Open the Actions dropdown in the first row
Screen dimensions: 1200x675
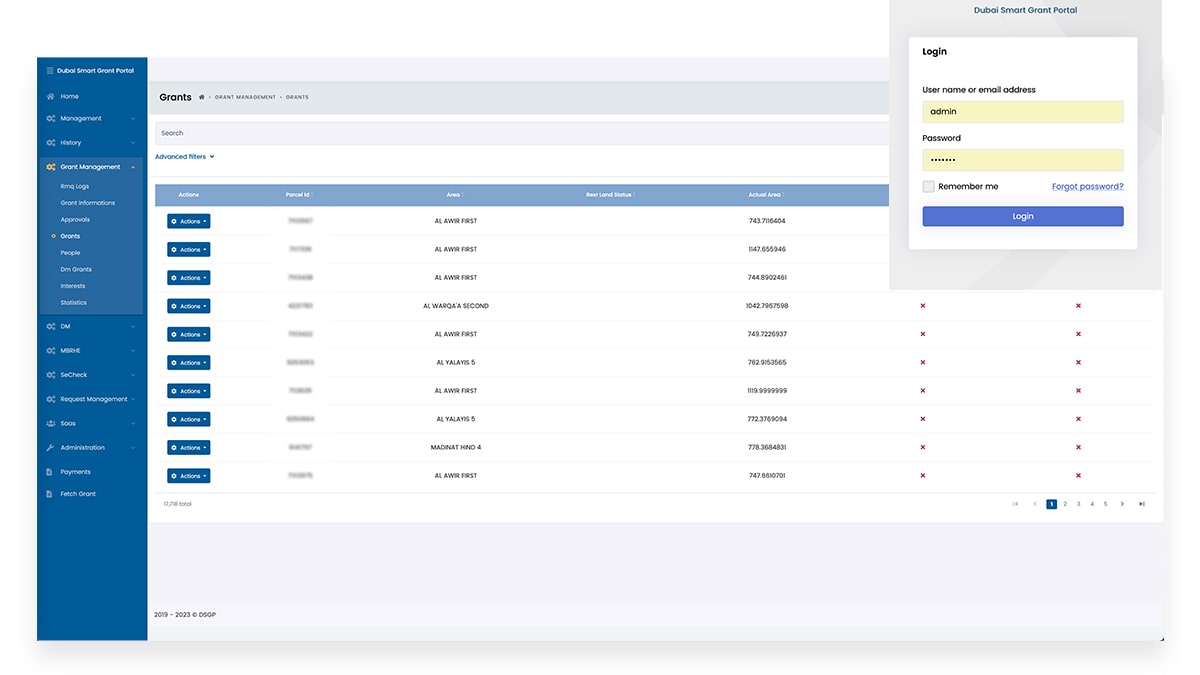pos(189,221)
